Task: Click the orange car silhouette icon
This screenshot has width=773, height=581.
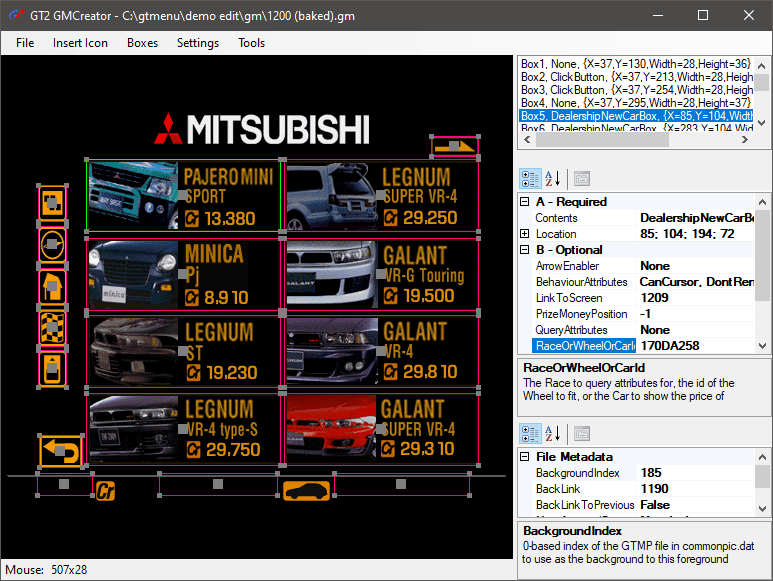Action: pyautogui.click(x=307, y=491)
